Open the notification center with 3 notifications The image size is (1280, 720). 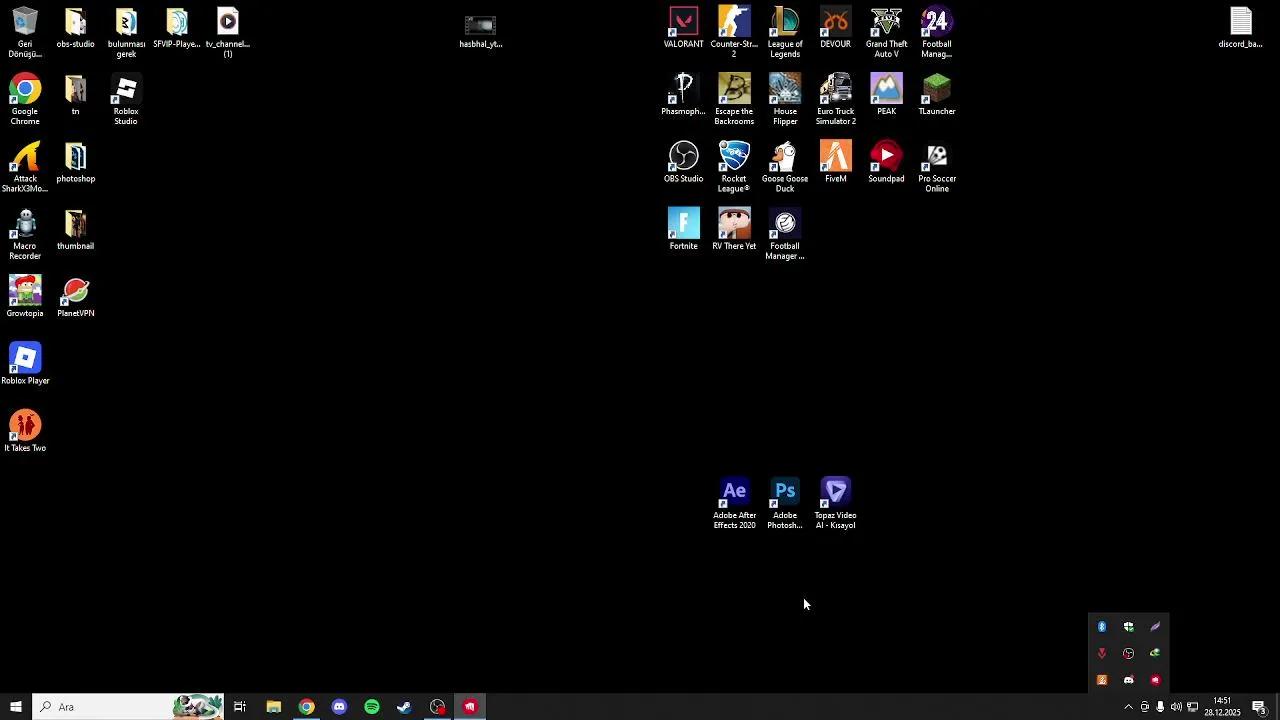1259,707
